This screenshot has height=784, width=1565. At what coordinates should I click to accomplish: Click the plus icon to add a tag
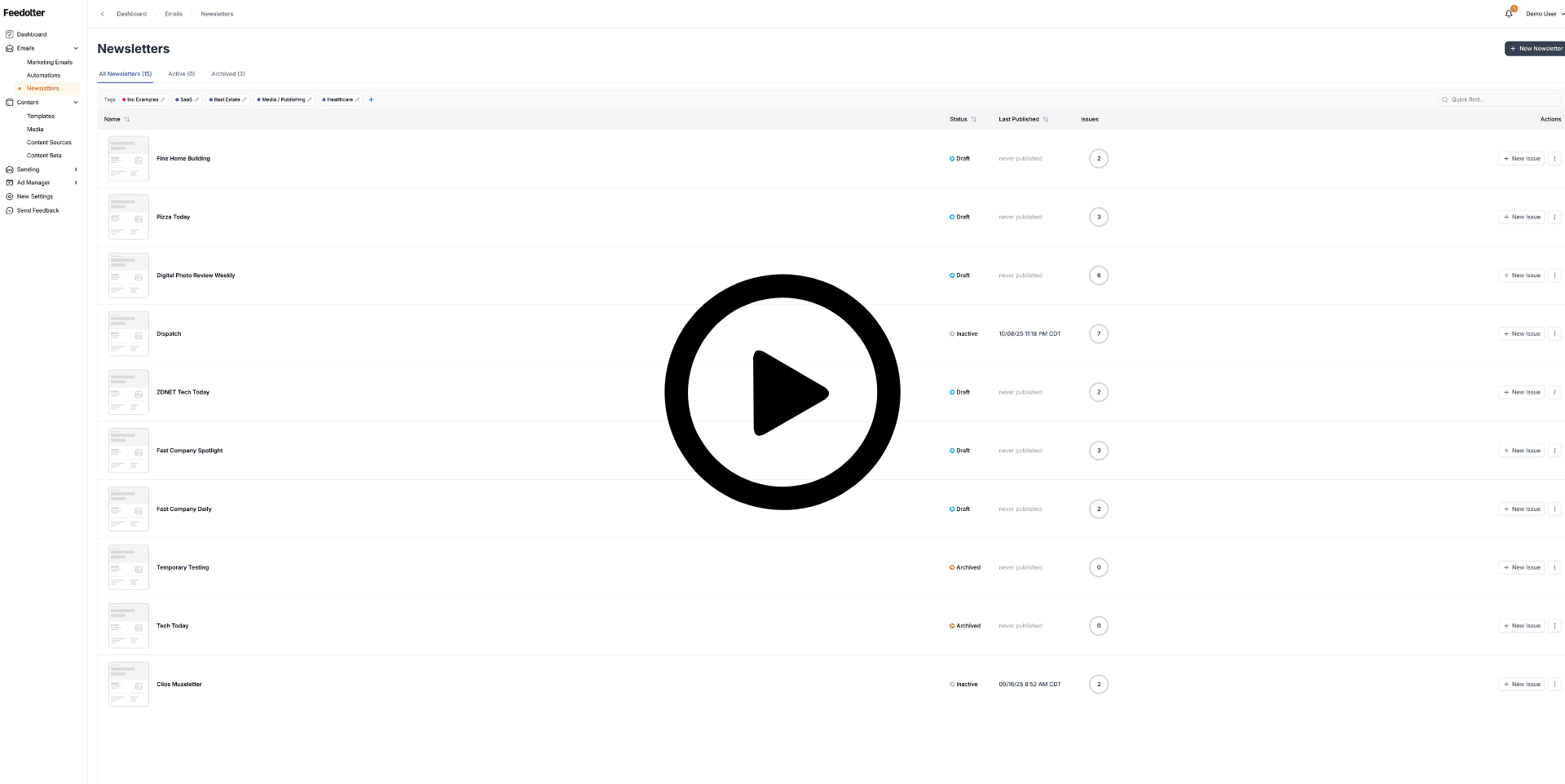click(x=371, y=100)
